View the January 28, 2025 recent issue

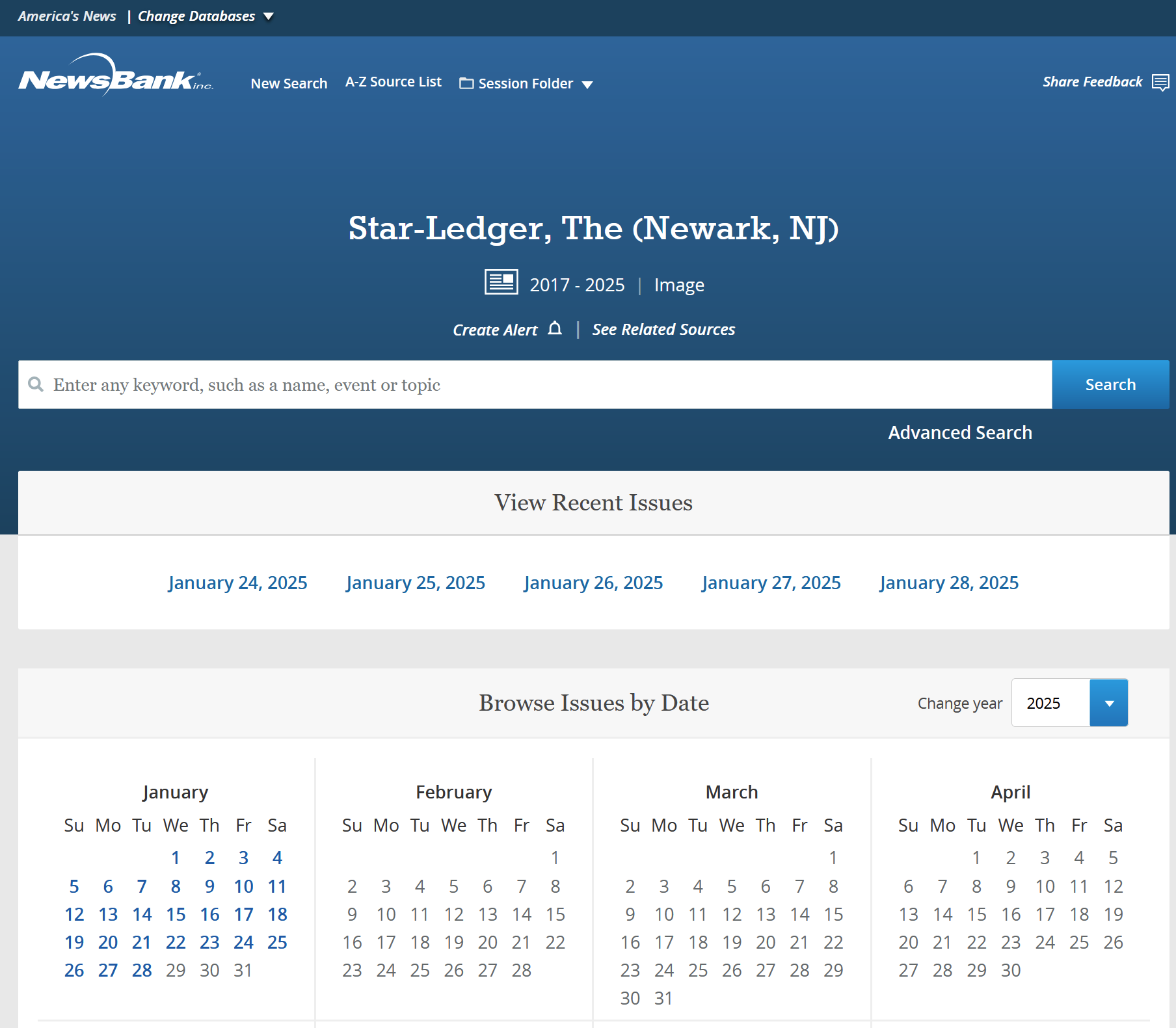point(948,583)
